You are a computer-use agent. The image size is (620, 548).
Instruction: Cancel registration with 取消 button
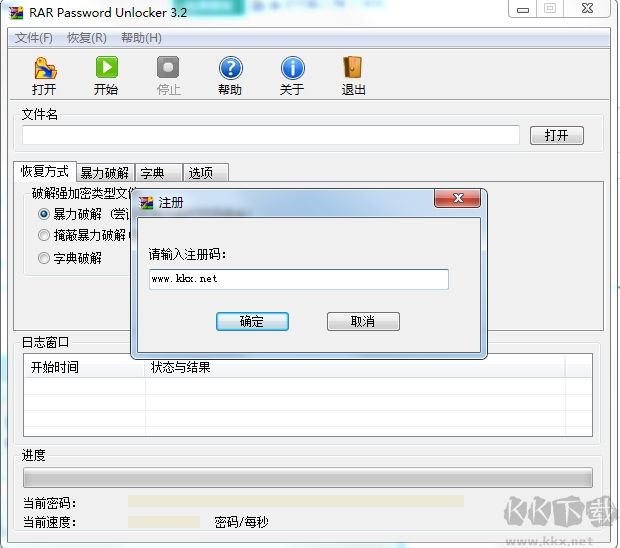tap(363, 321)
